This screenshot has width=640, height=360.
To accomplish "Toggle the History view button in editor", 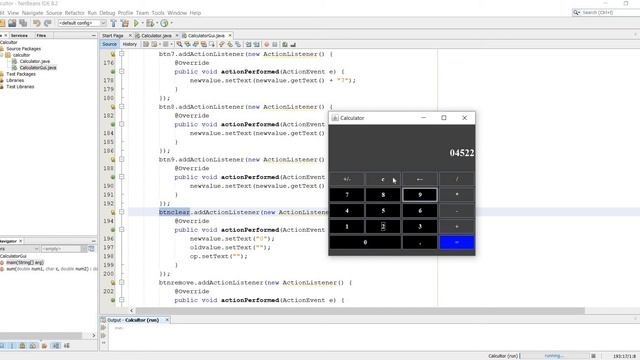I will coord(130,44).
